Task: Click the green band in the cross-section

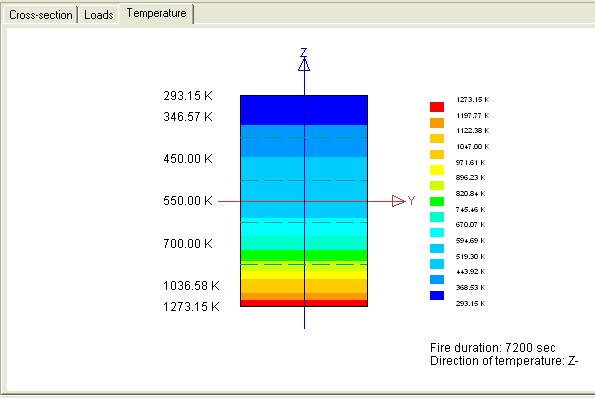Action: 304,255
